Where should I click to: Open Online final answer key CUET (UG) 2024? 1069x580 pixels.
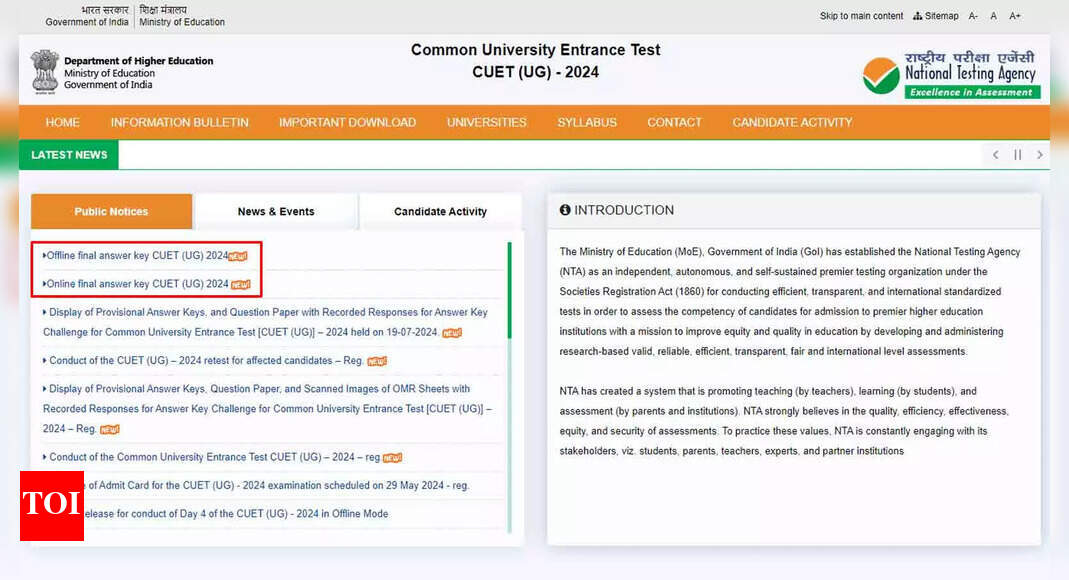tap(136, 284)
